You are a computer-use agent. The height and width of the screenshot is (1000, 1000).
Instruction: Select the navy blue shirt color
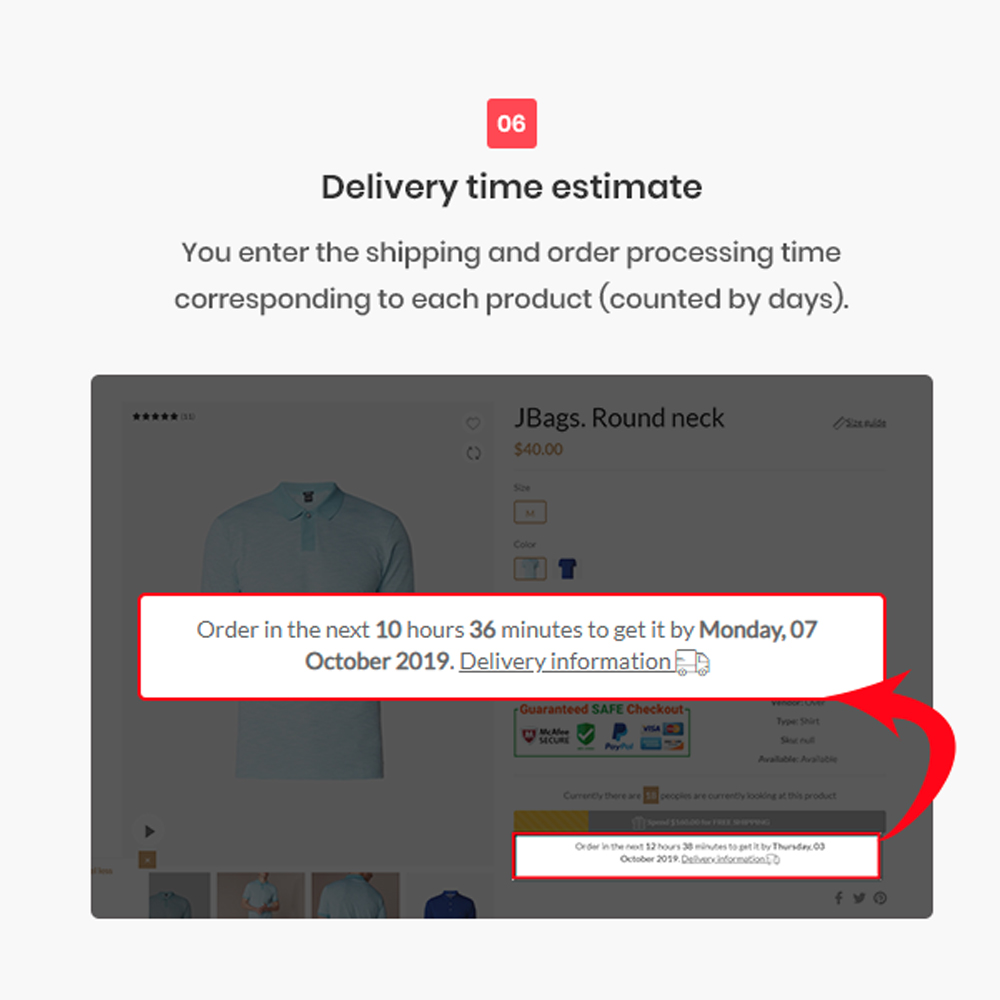tap(567, 568)
